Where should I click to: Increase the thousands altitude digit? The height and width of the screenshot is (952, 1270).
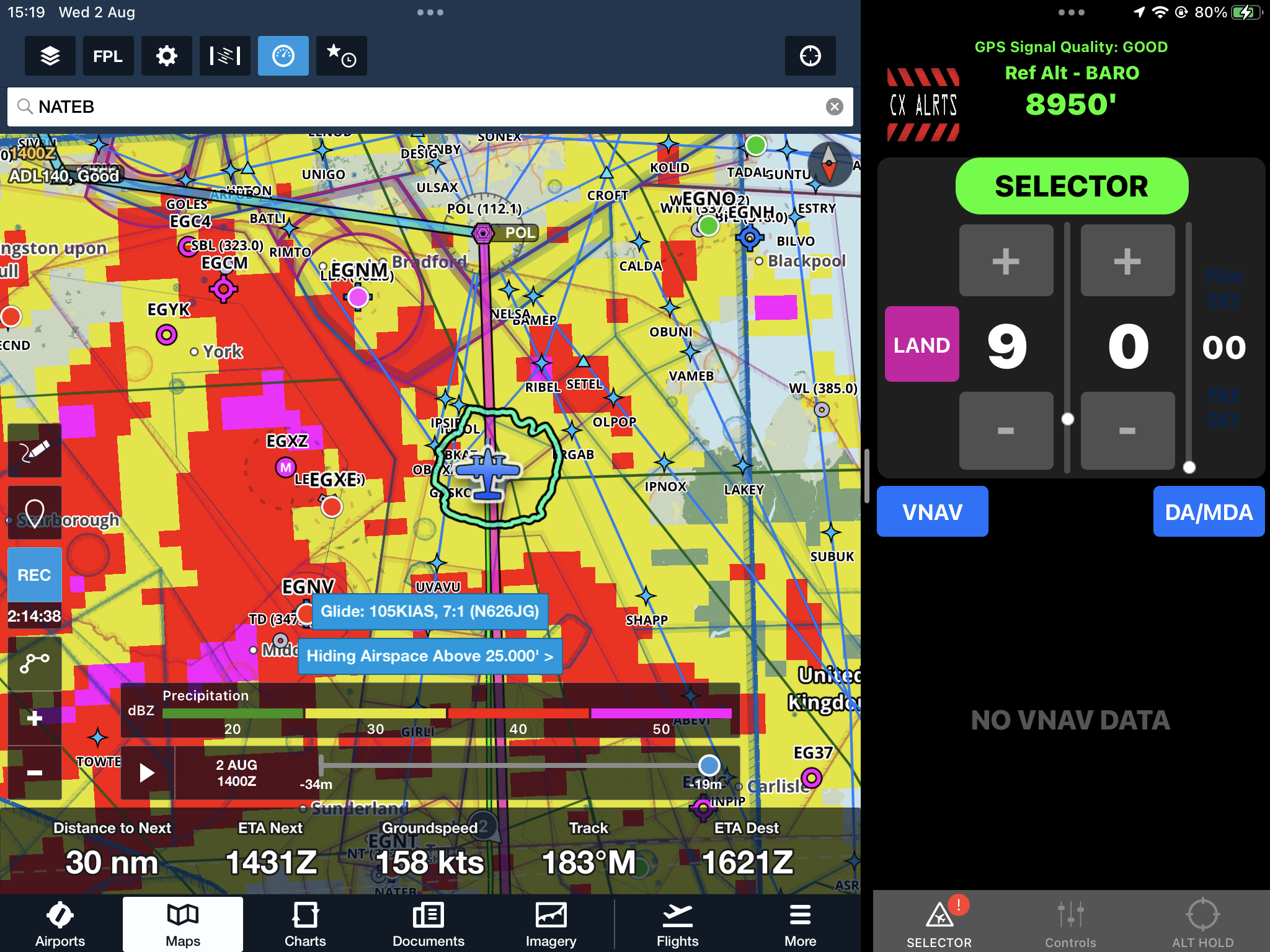click(1006, 260)
